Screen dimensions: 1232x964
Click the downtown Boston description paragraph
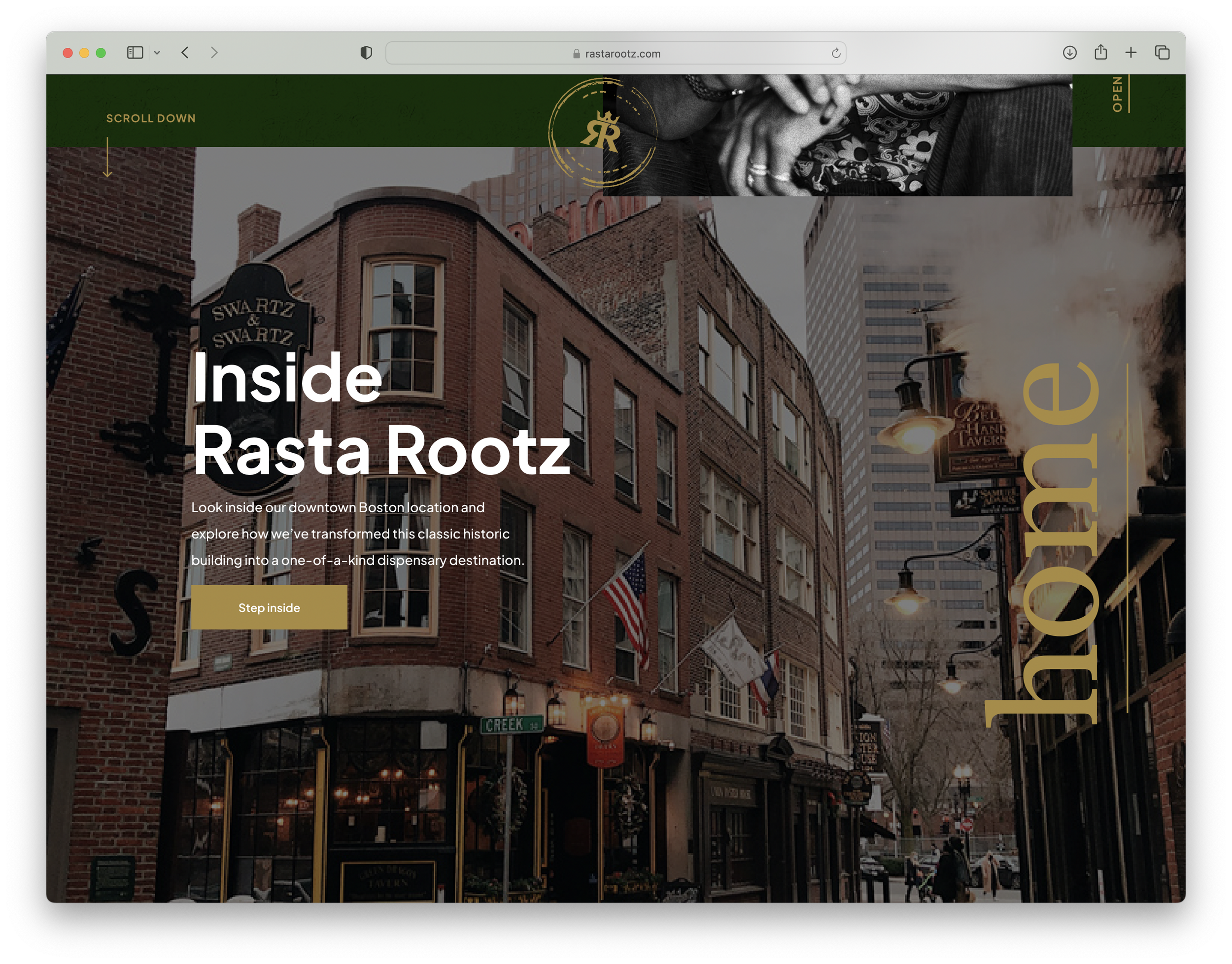(358, 534)
